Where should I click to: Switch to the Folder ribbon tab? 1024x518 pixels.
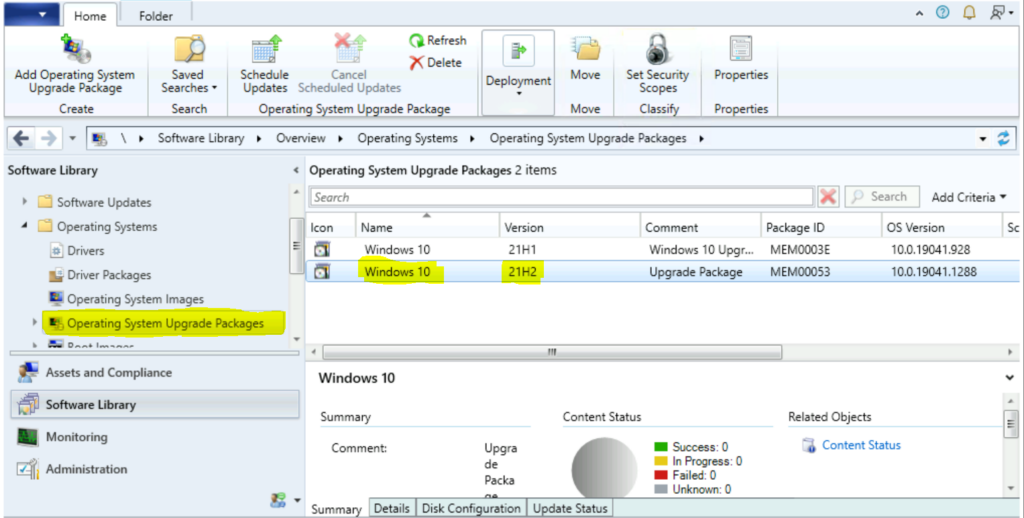tap(156, 16)
